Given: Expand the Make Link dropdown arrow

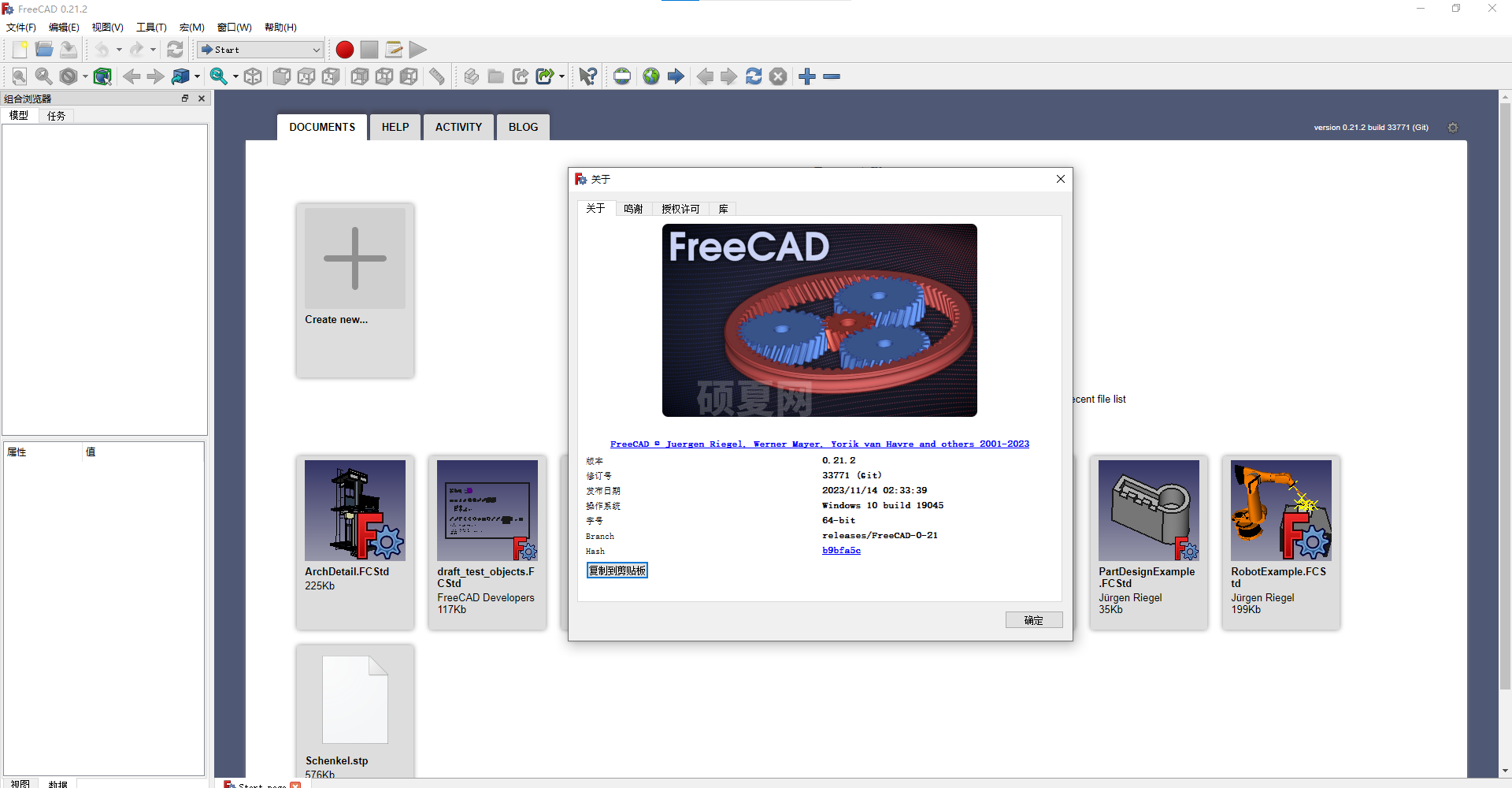Looking at the screenshot, I should click(561, 76).
